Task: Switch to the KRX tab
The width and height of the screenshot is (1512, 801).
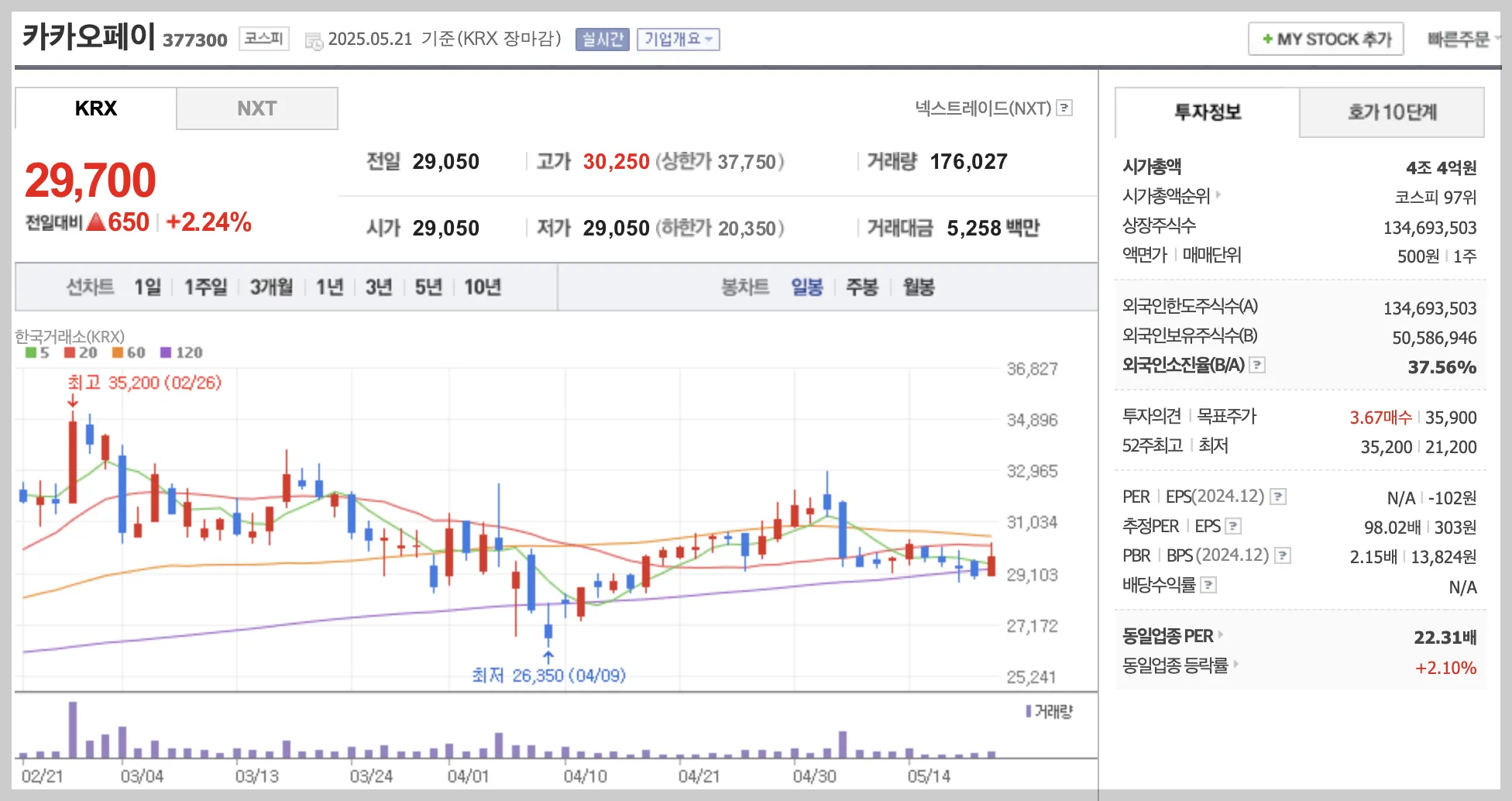Action: pyautogui.click(x=96, y=108)
